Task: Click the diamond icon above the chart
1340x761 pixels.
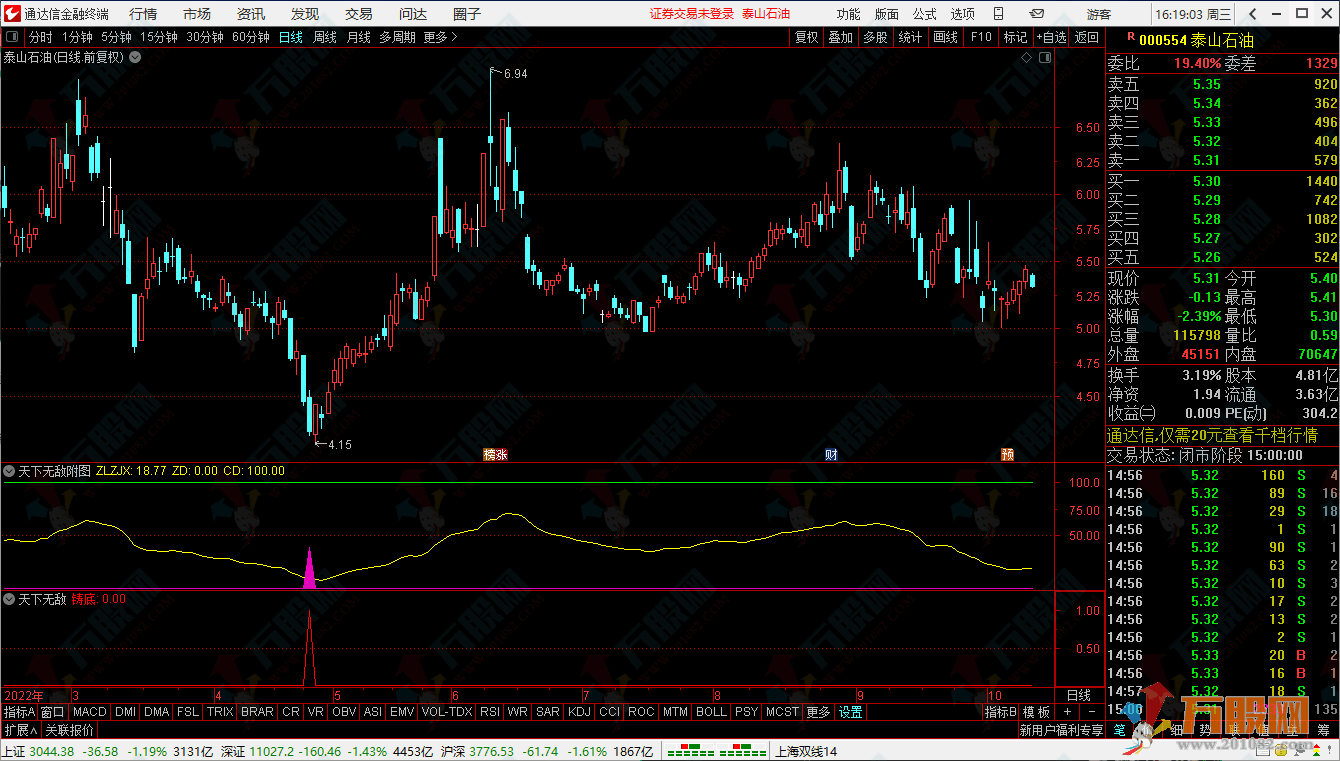Action: [x=1026, y=58]
